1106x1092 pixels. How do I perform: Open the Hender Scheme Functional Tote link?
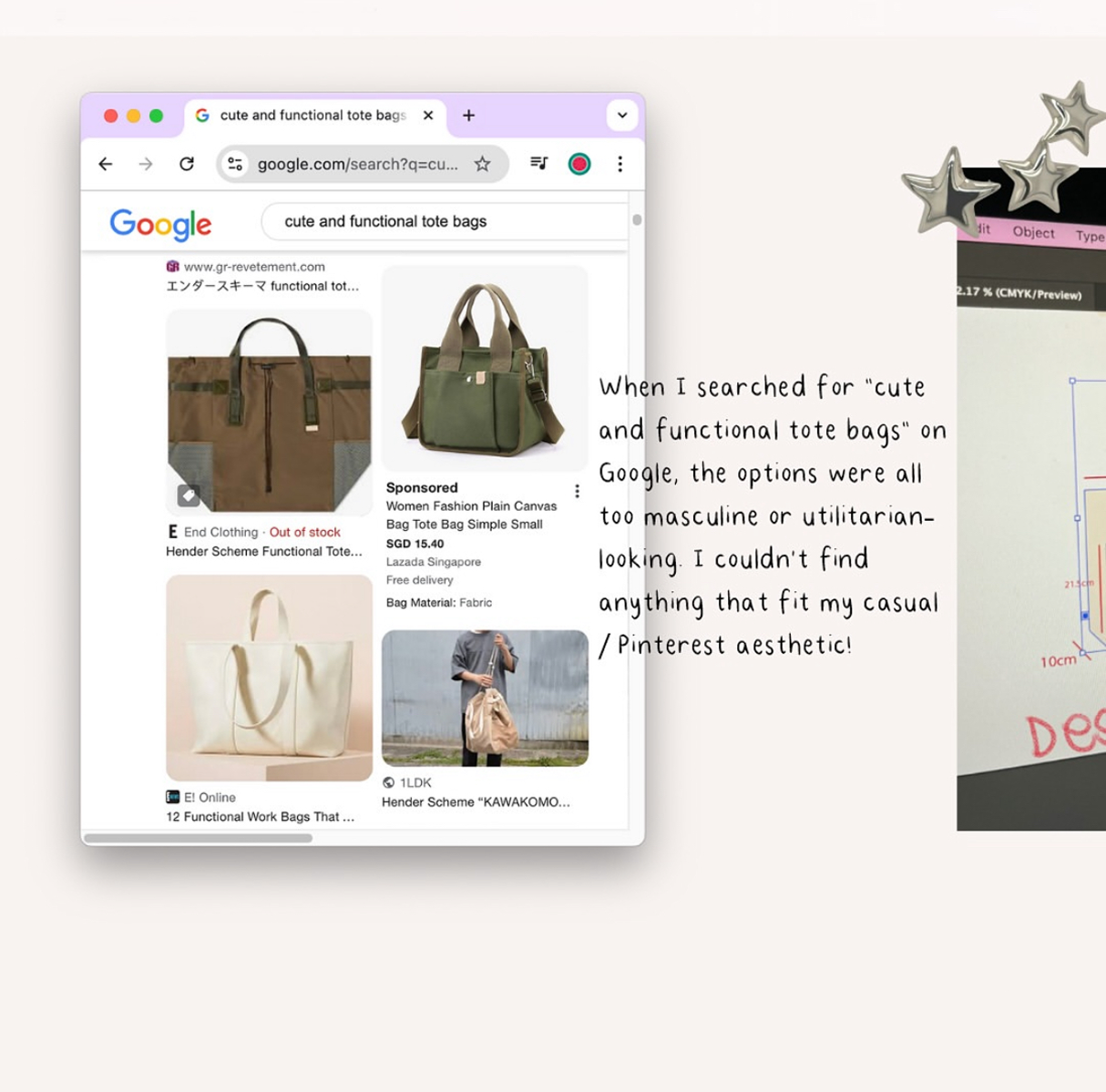264,551
